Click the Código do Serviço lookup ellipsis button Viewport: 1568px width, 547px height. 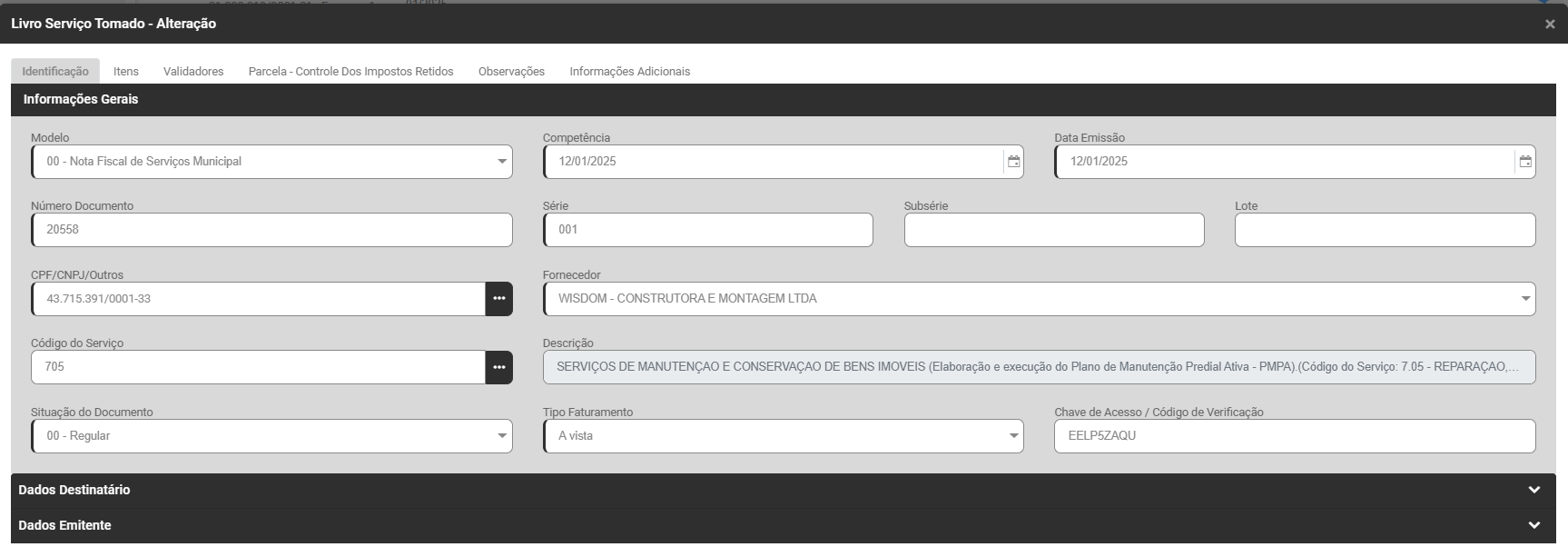498,367
